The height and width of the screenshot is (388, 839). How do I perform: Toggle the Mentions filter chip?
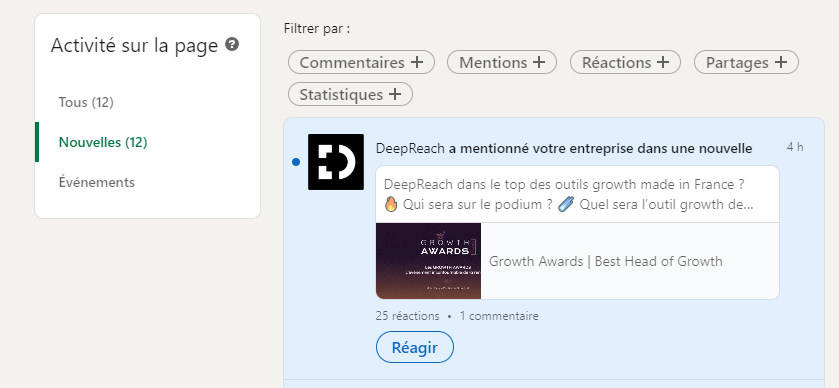pos(502,62)
